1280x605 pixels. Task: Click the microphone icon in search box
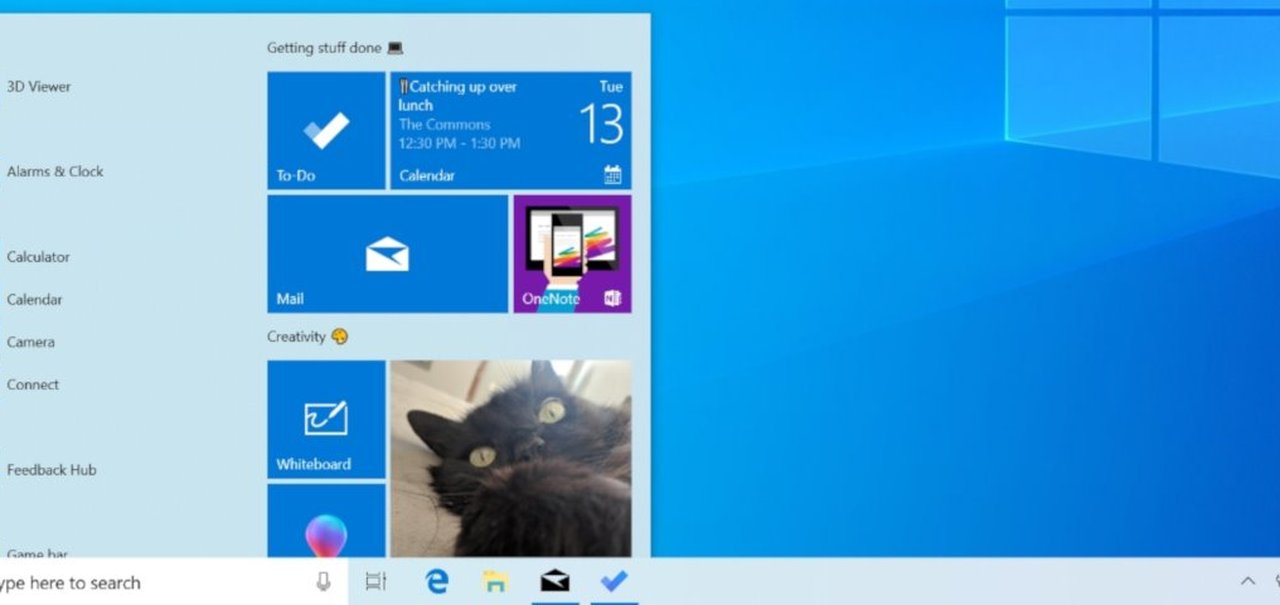click(323, 582)
